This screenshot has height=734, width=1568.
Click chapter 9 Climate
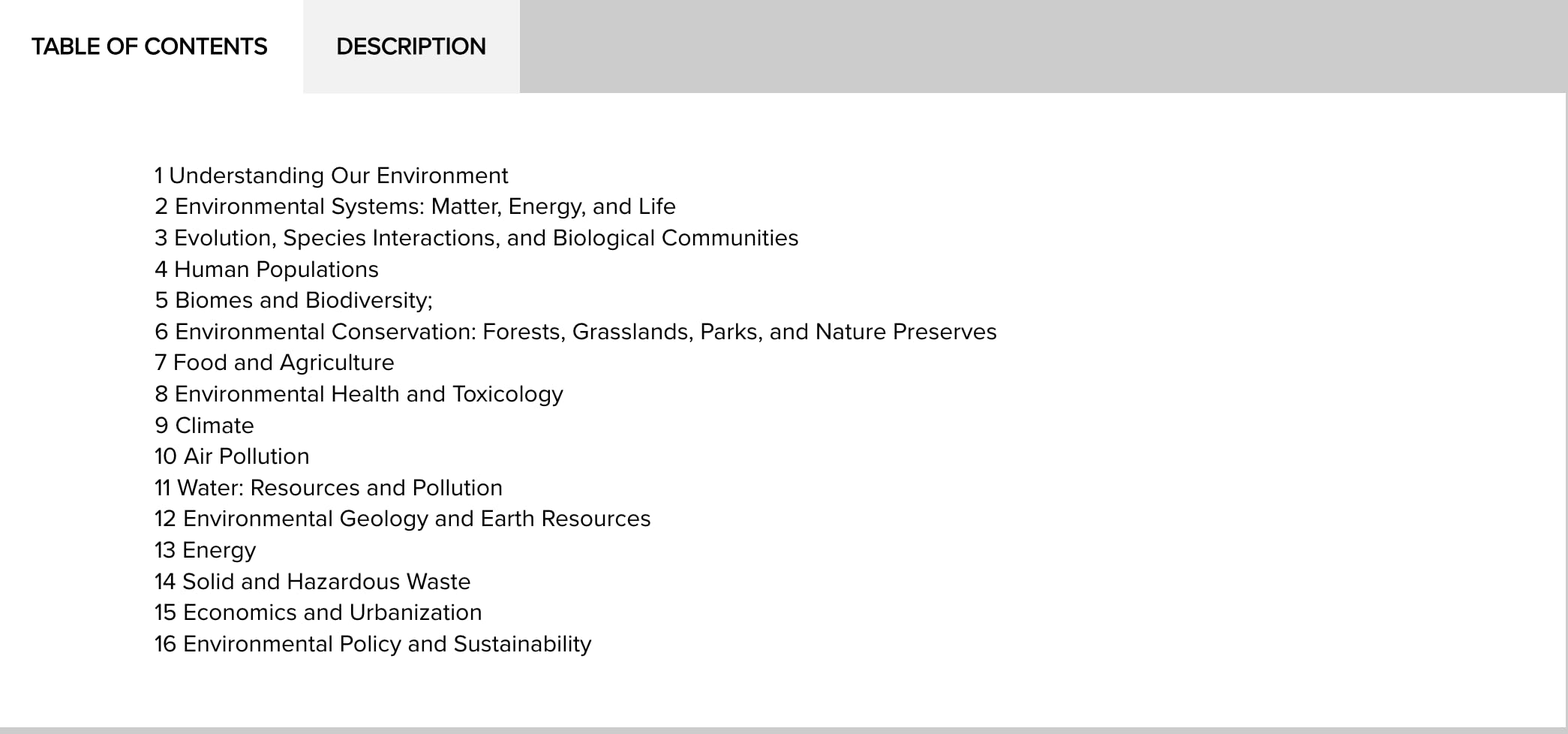(x=204, y=426)
